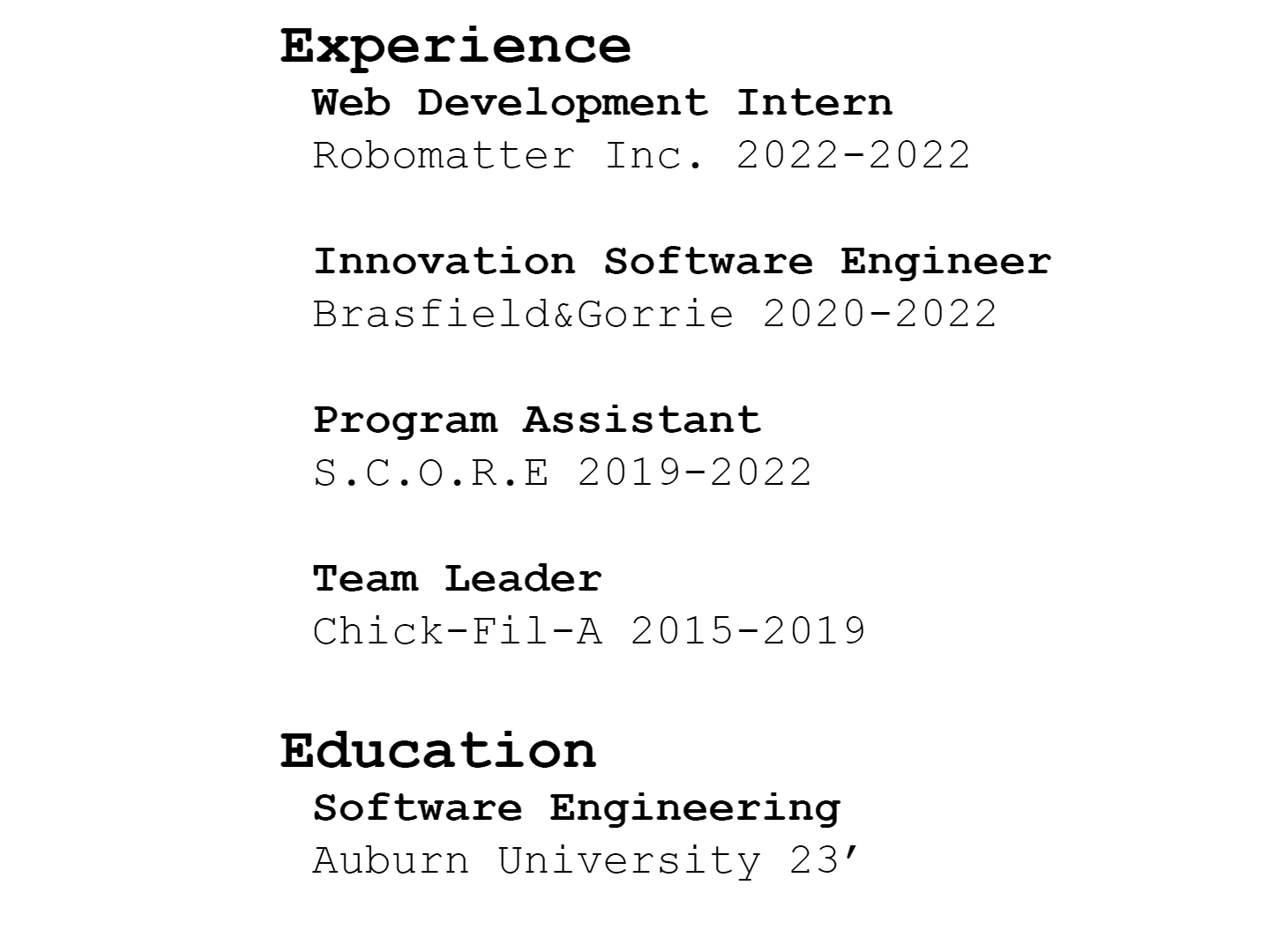Click the word Intern
This screenshot has height=952, width=1269.
click(x=815, y=103)
